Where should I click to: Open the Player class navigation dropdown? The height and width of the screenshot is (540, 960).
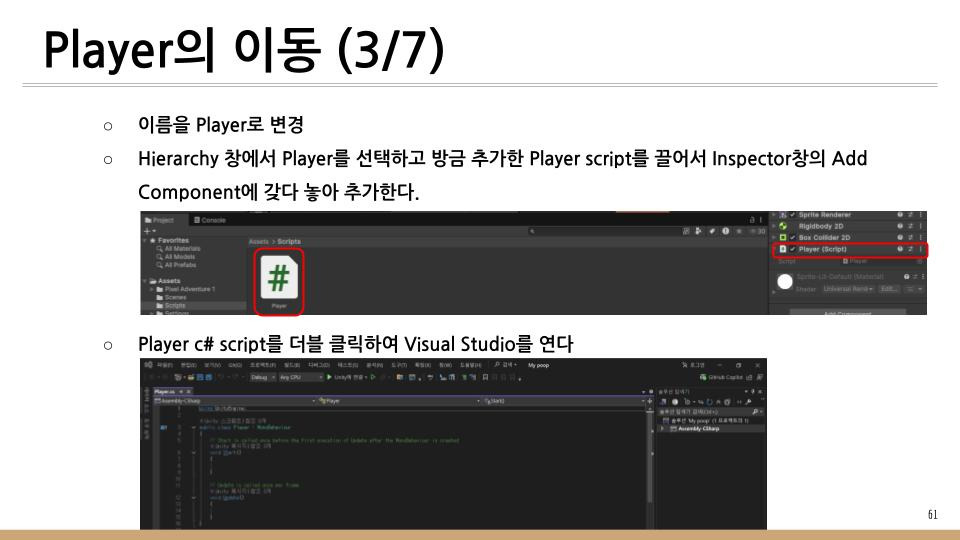[399, 401]
